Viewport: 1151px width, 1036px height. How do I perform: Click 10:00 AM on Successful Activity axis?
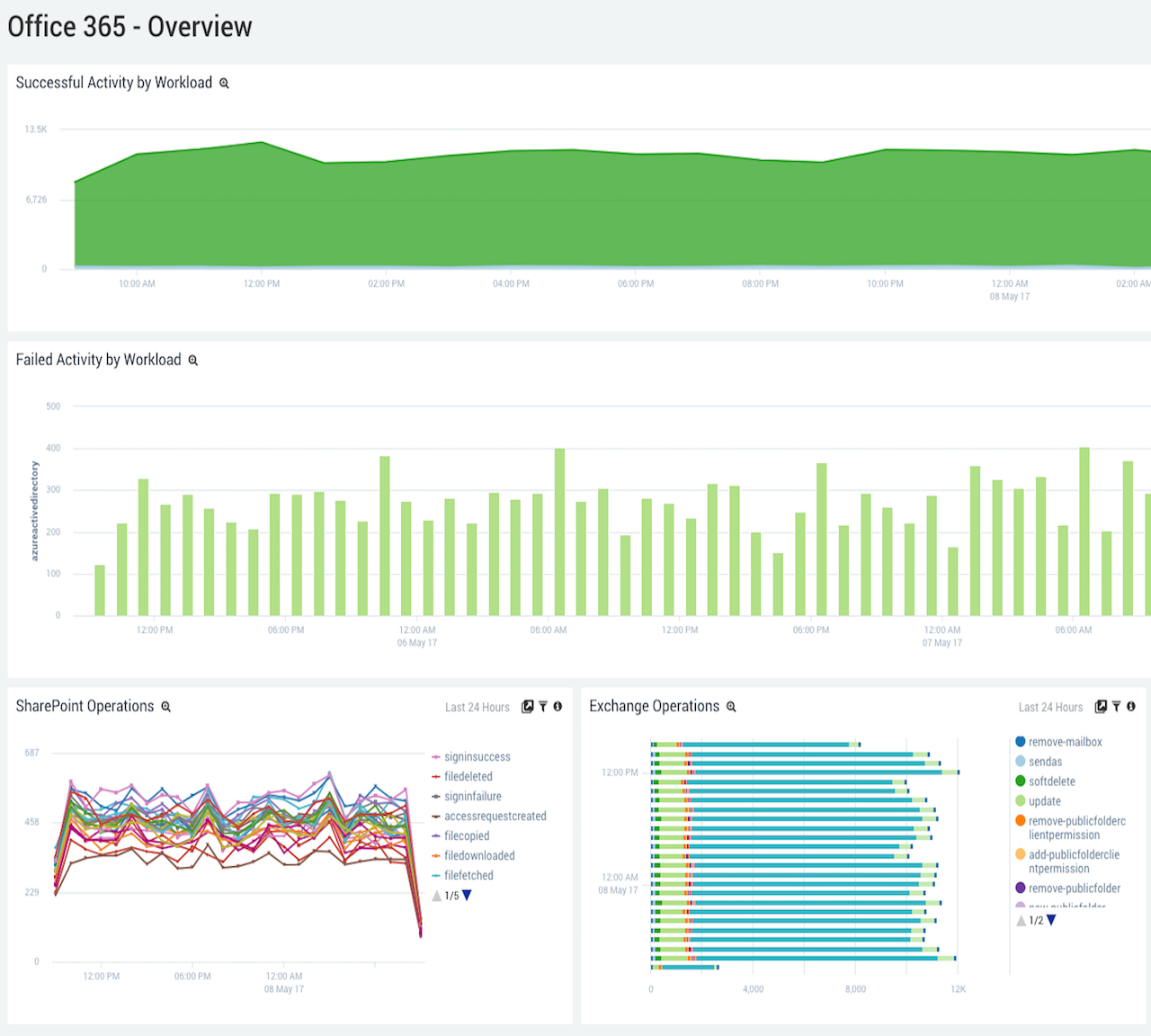coord(137,284)
